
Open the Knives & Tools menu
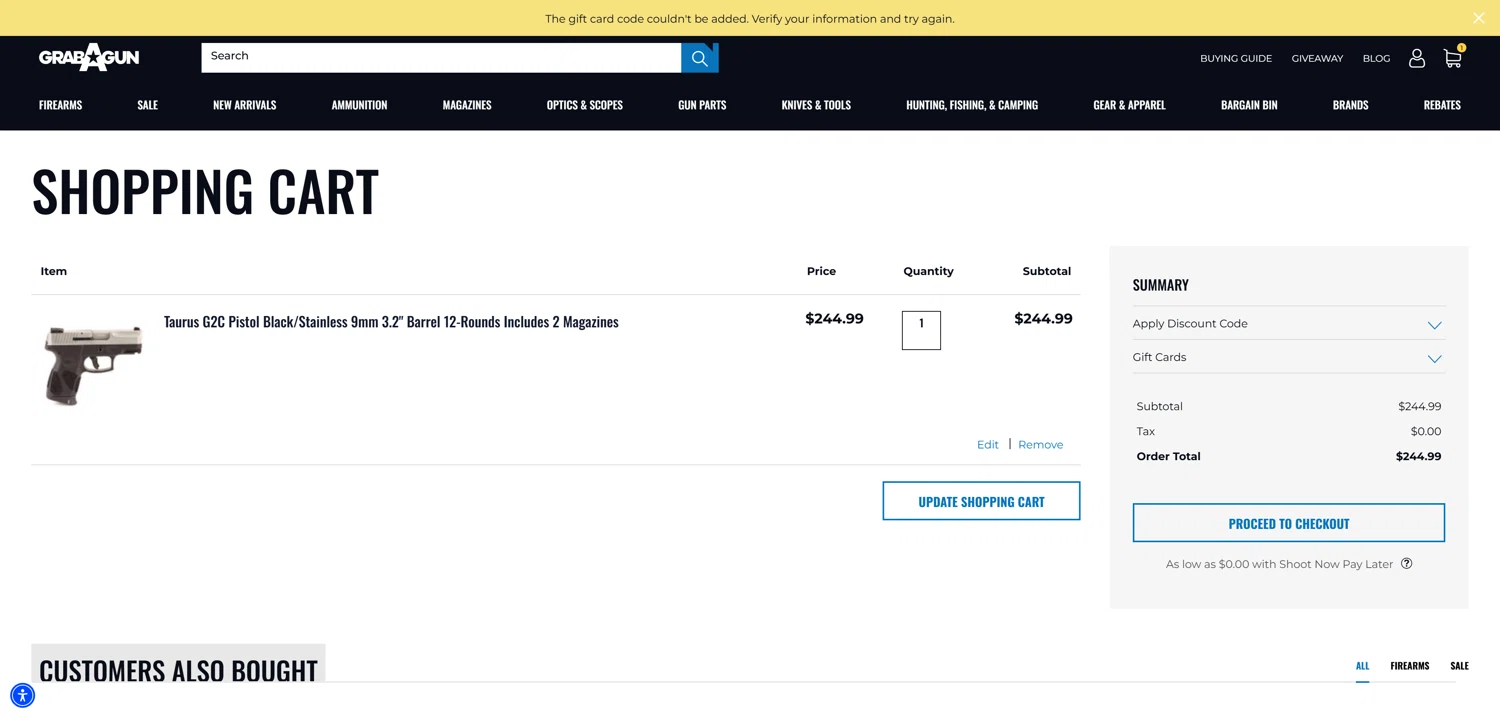click(x=816, y=104)
